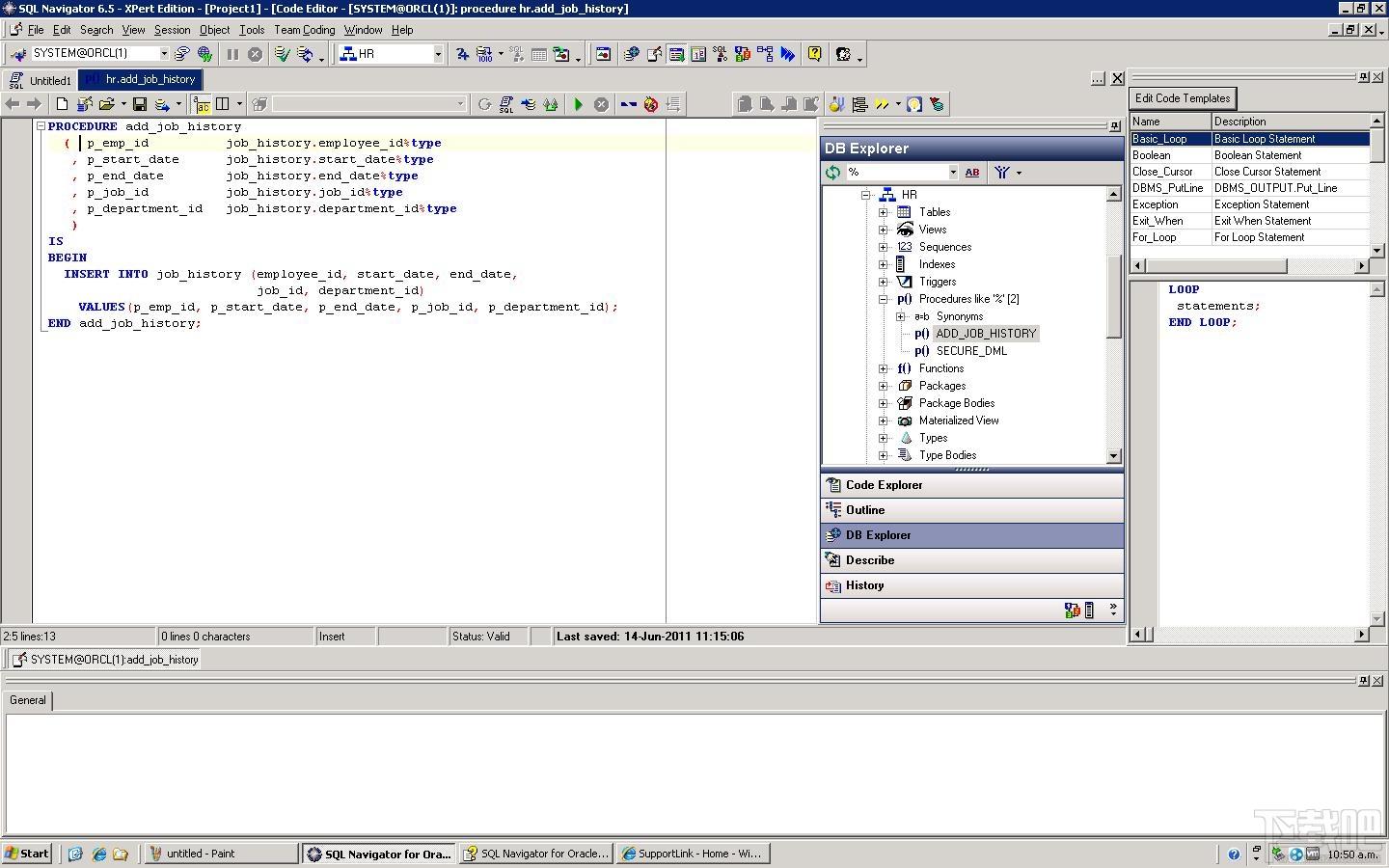The image size is (1389, 868).
Task: Run the procedure with green play icon
Action: click(x=578, y=104)
